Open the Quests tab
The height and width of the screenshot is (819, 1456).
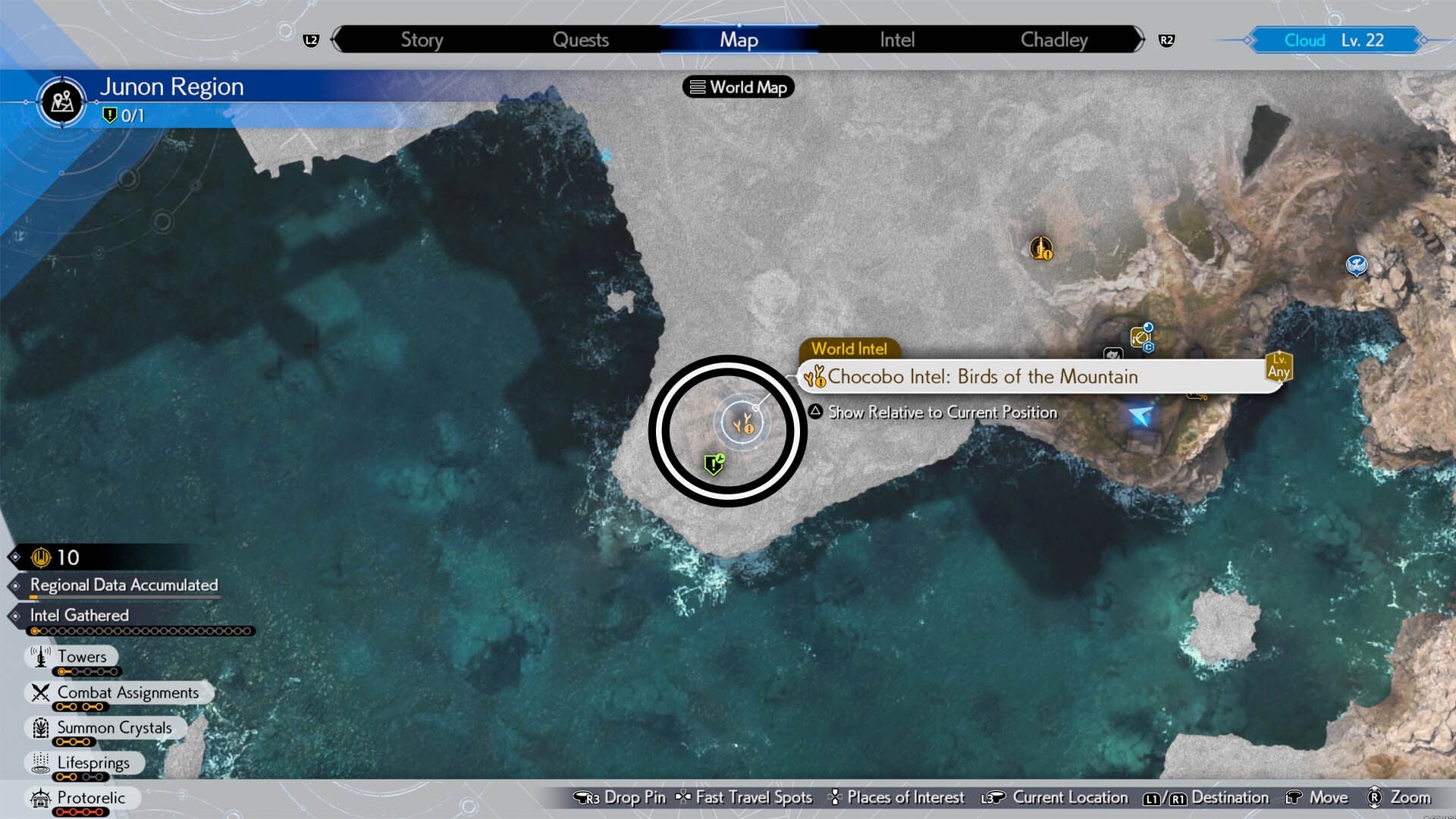[581, 39]
